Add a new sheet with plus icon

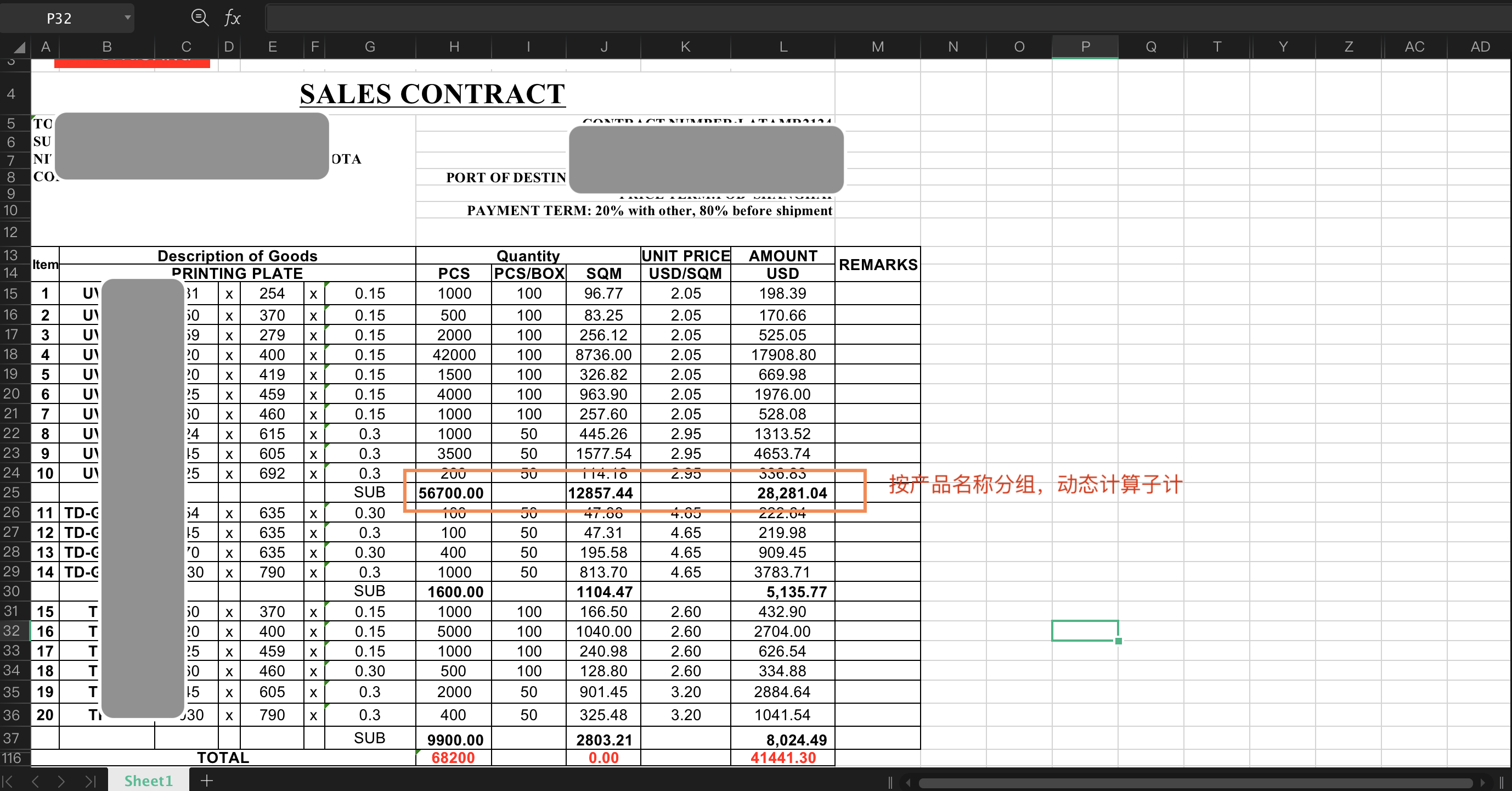pos(207,781)
